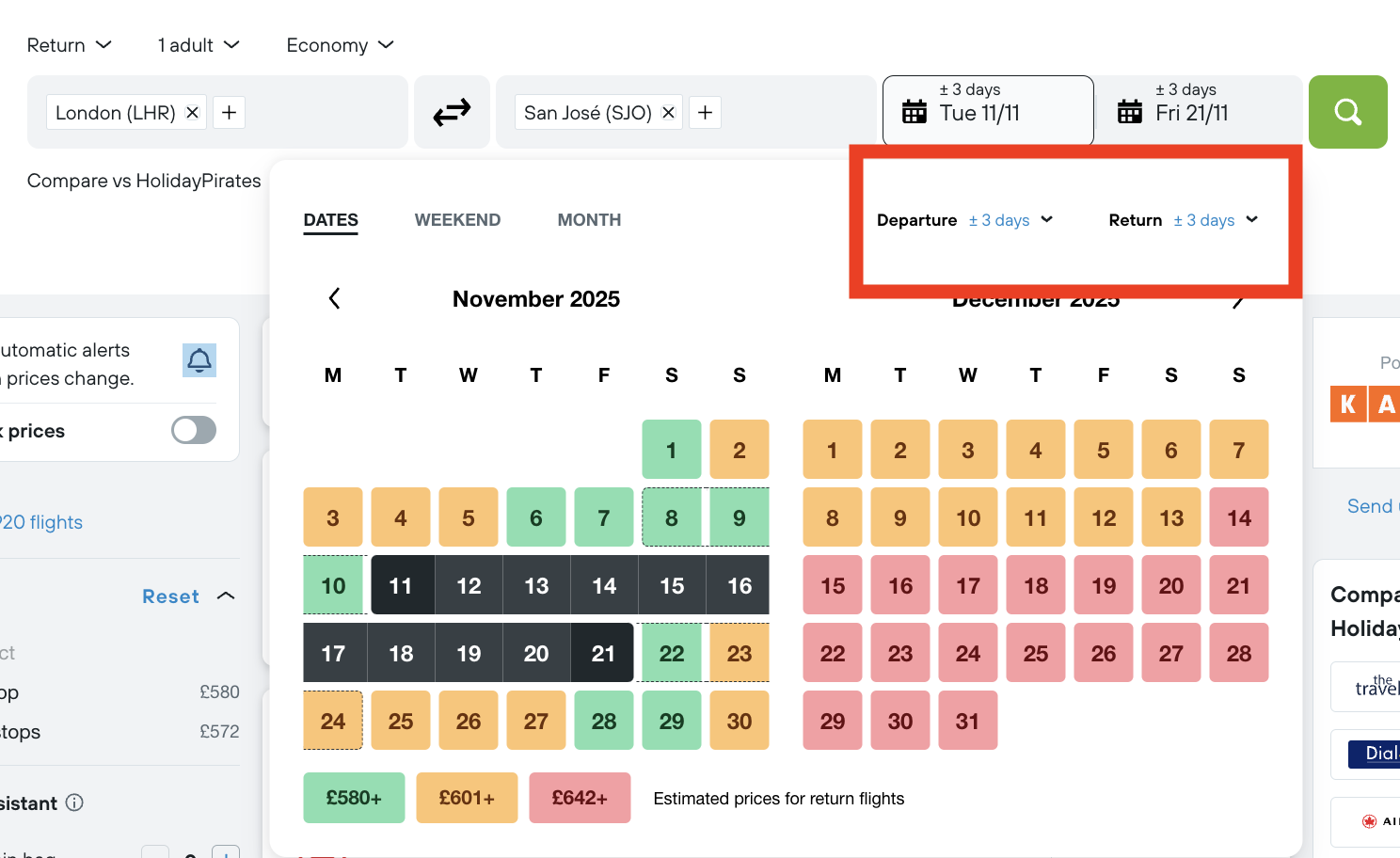Select December 7 on the calendar
Screen dimensions: 1400x858
(1239, 450)
